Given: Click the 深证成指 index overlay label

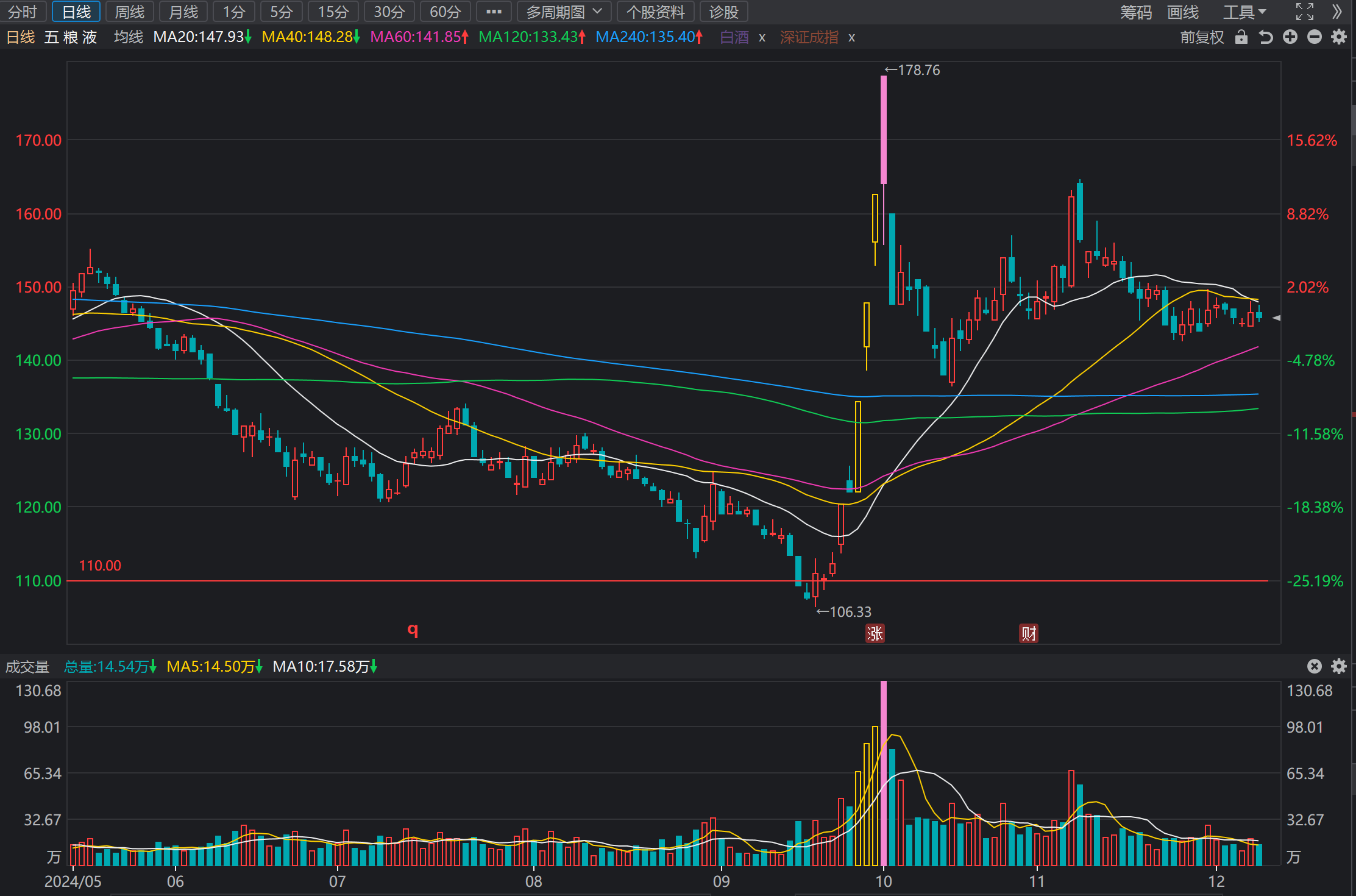Looking at the screenshot, I should point(809,37).
